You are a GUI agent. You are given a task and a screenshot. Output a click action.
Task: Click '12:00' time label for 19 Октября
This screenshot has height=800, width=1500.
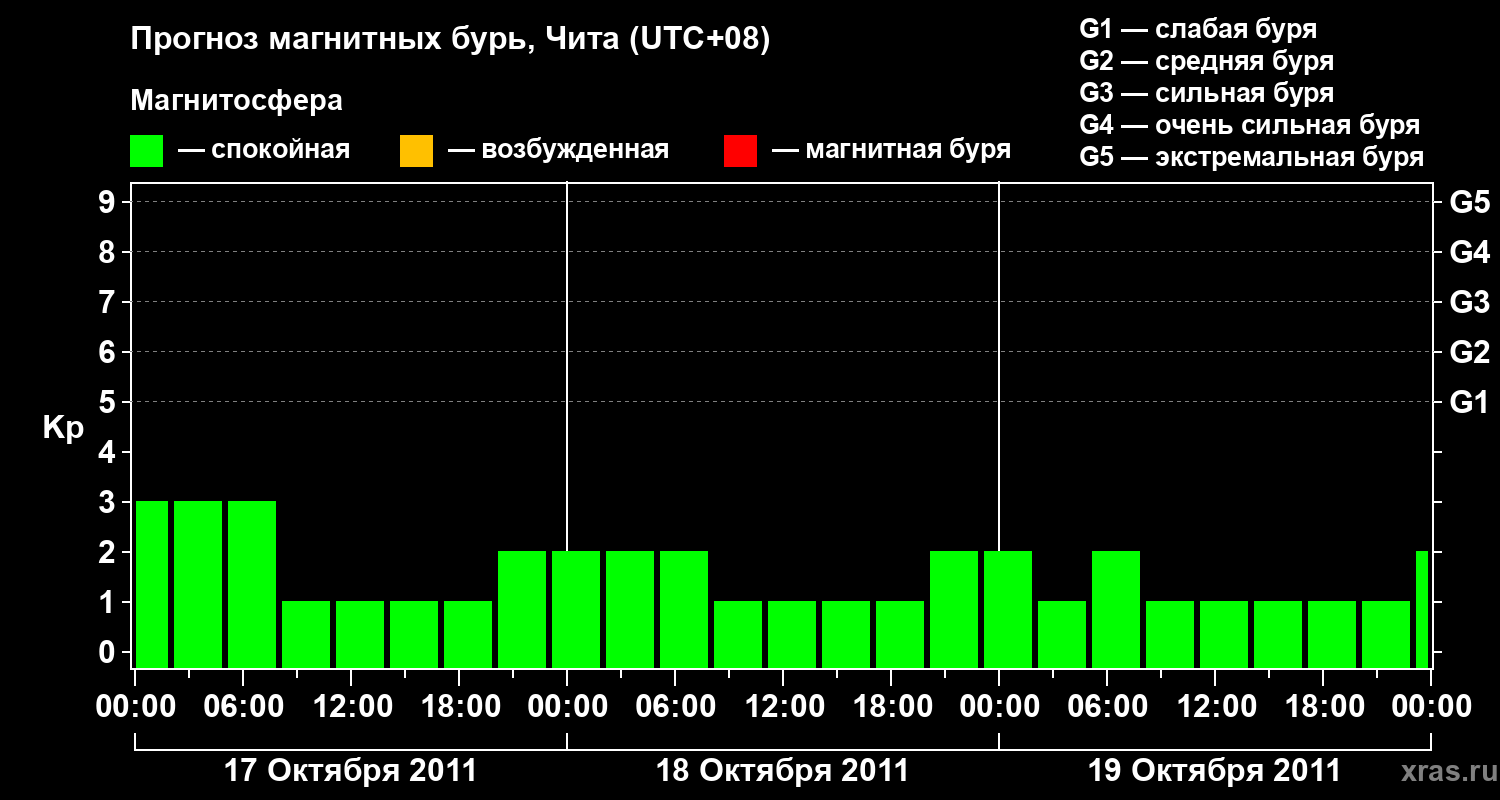pyautogui.click(x=1216, y=707)
